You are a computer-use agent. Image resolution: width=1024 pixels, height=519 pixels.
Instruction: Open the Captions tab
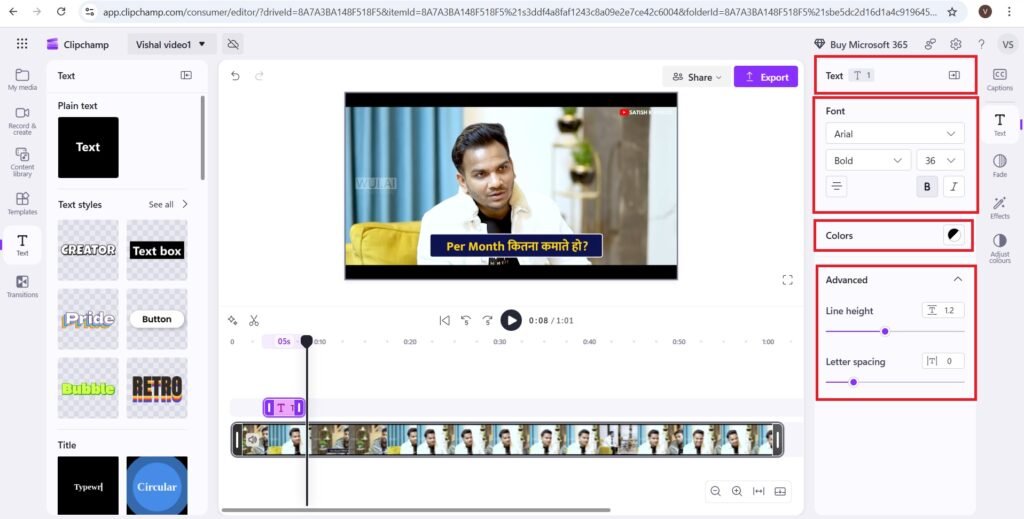pos(999,79)
